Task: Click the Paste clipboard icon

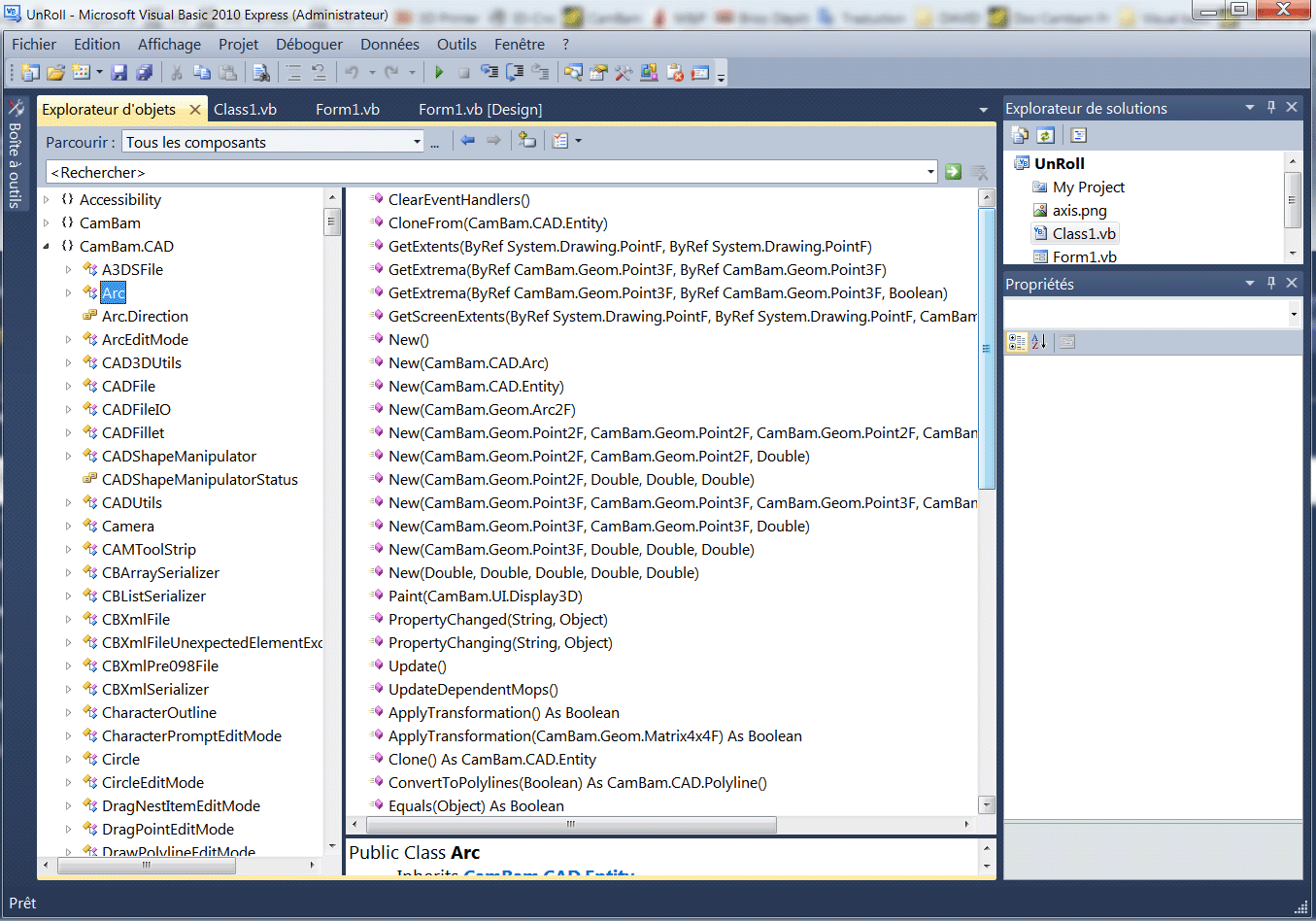Action: (x=227, y=73)
